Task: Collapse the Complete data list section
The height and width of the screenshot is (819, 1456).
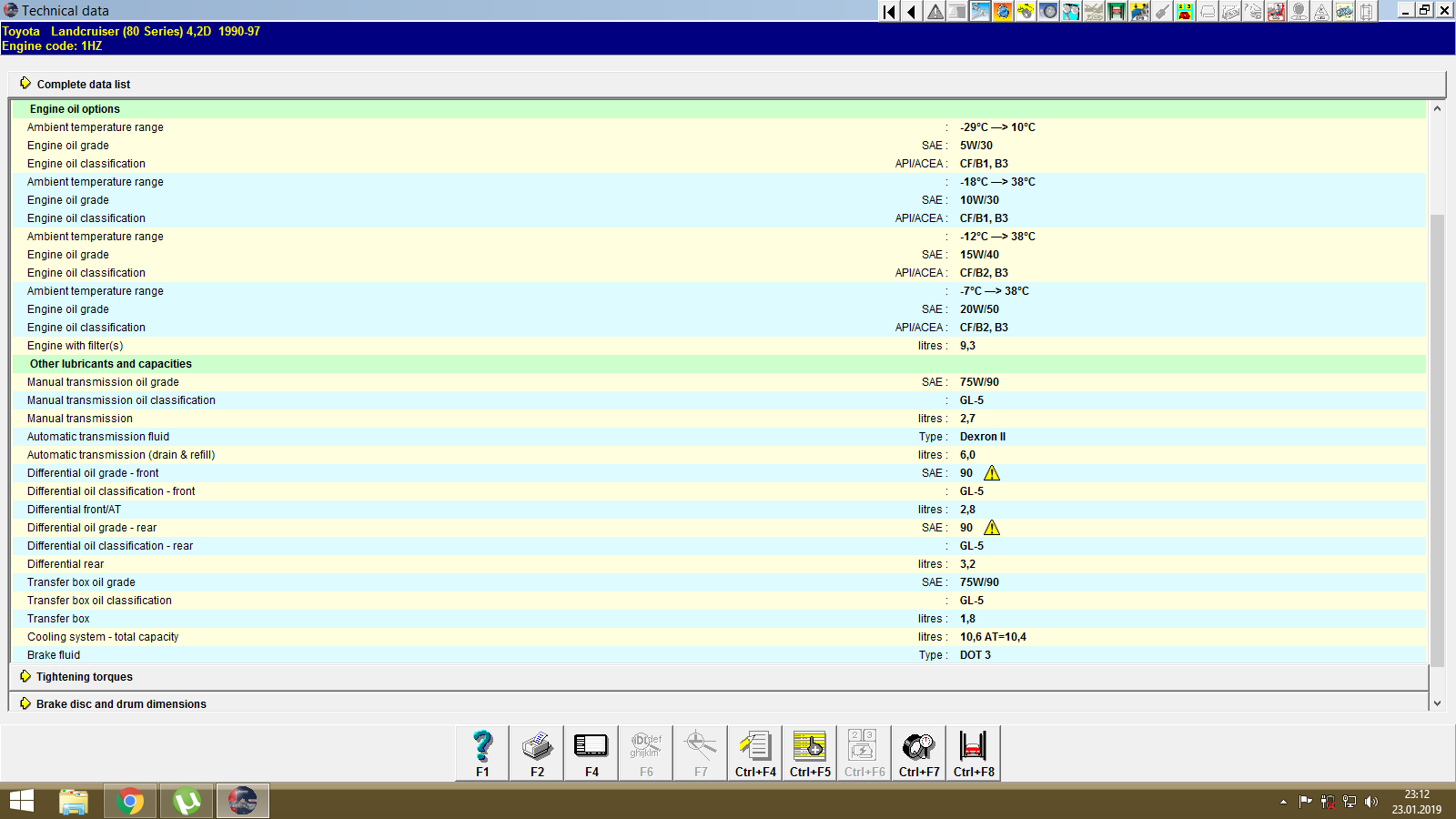Action: tap(82, 84)
